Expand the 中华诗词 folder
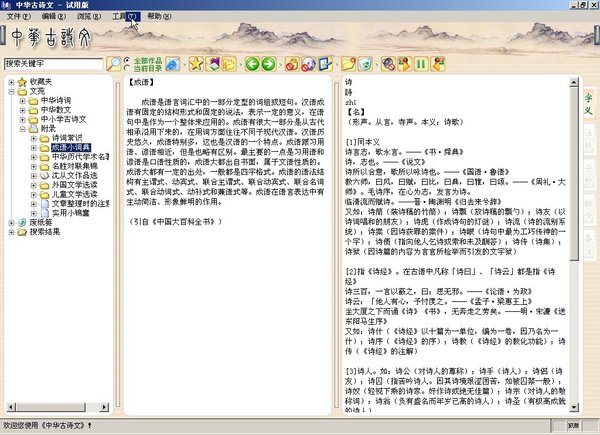The width and height of the screenshot is (600, 435). click(23, 102)
